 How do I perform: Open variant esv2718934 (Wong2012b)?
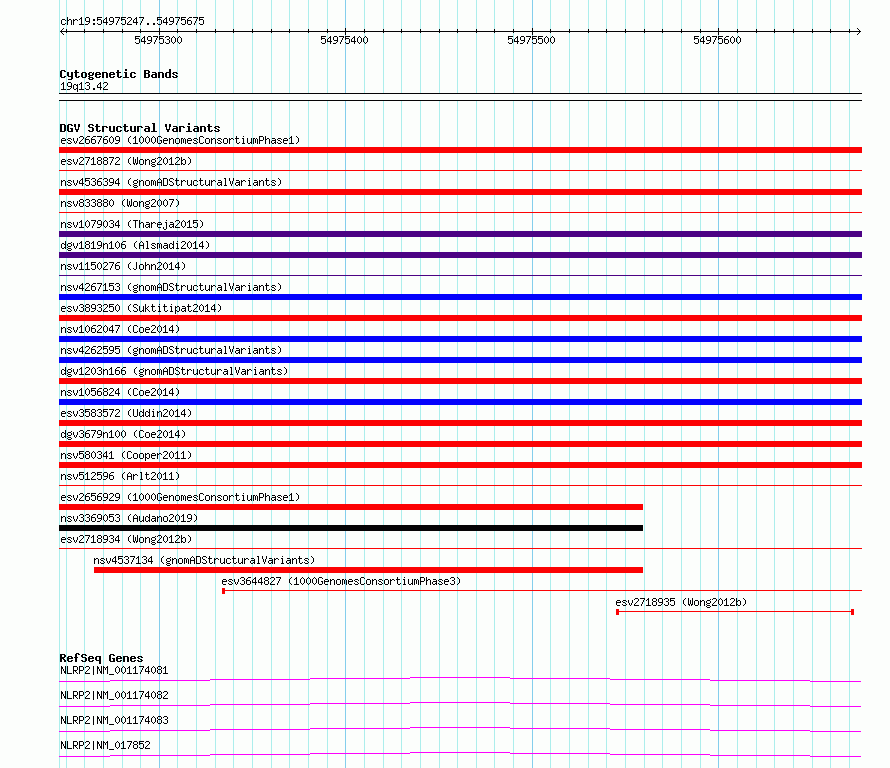tap(126, 539)
